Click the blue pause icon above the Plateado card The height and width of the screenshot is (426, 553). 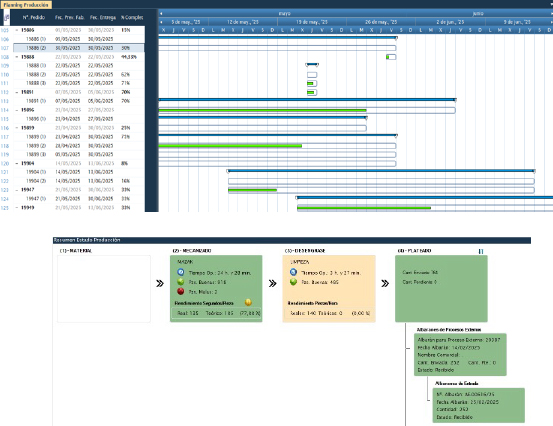coord(481,251)
